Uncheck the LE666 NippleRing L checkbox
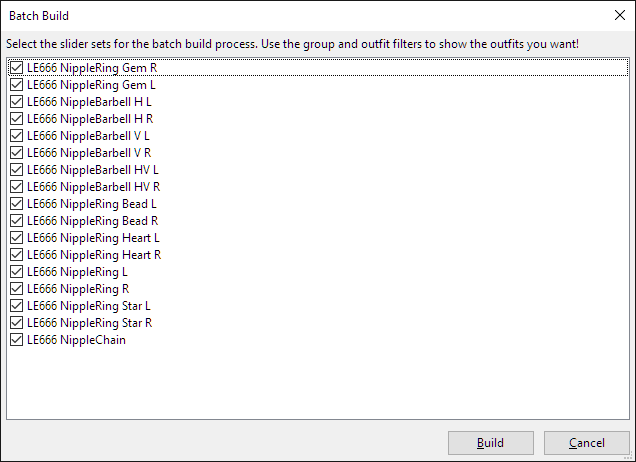This screenshot has width=636, height=462. click(x=16, y=272)
